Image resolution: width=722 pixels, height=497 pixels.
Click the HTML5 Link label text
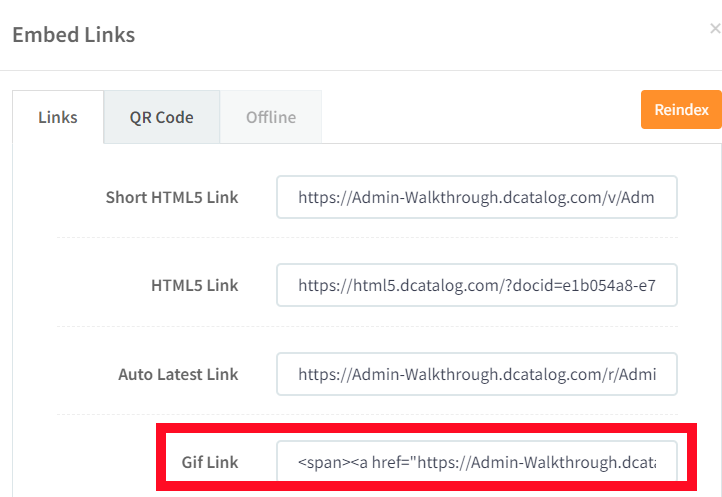pos(195,285)
